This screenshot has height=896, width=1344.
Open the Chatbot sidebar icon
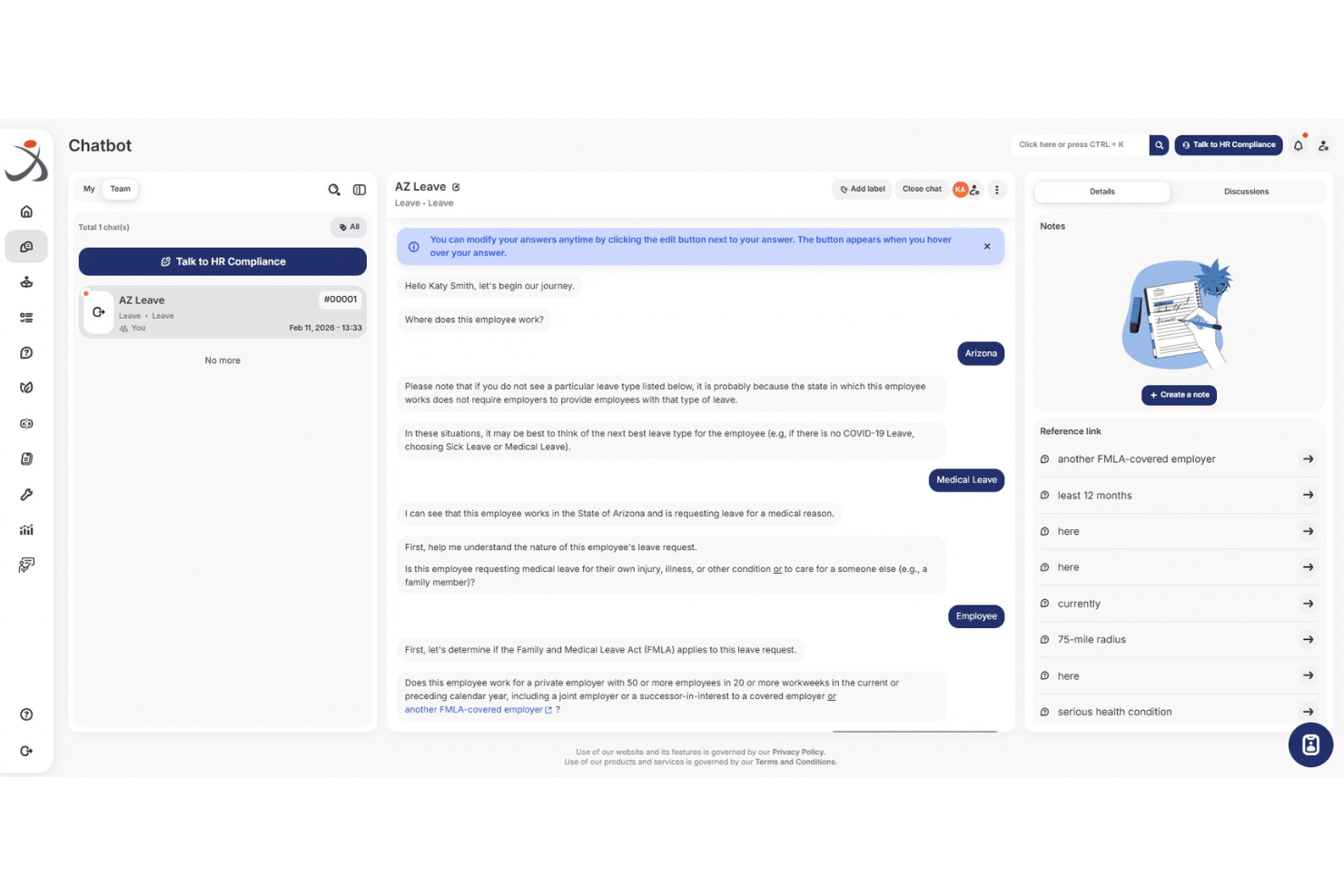pyautogui.click(x=26, y=247)
